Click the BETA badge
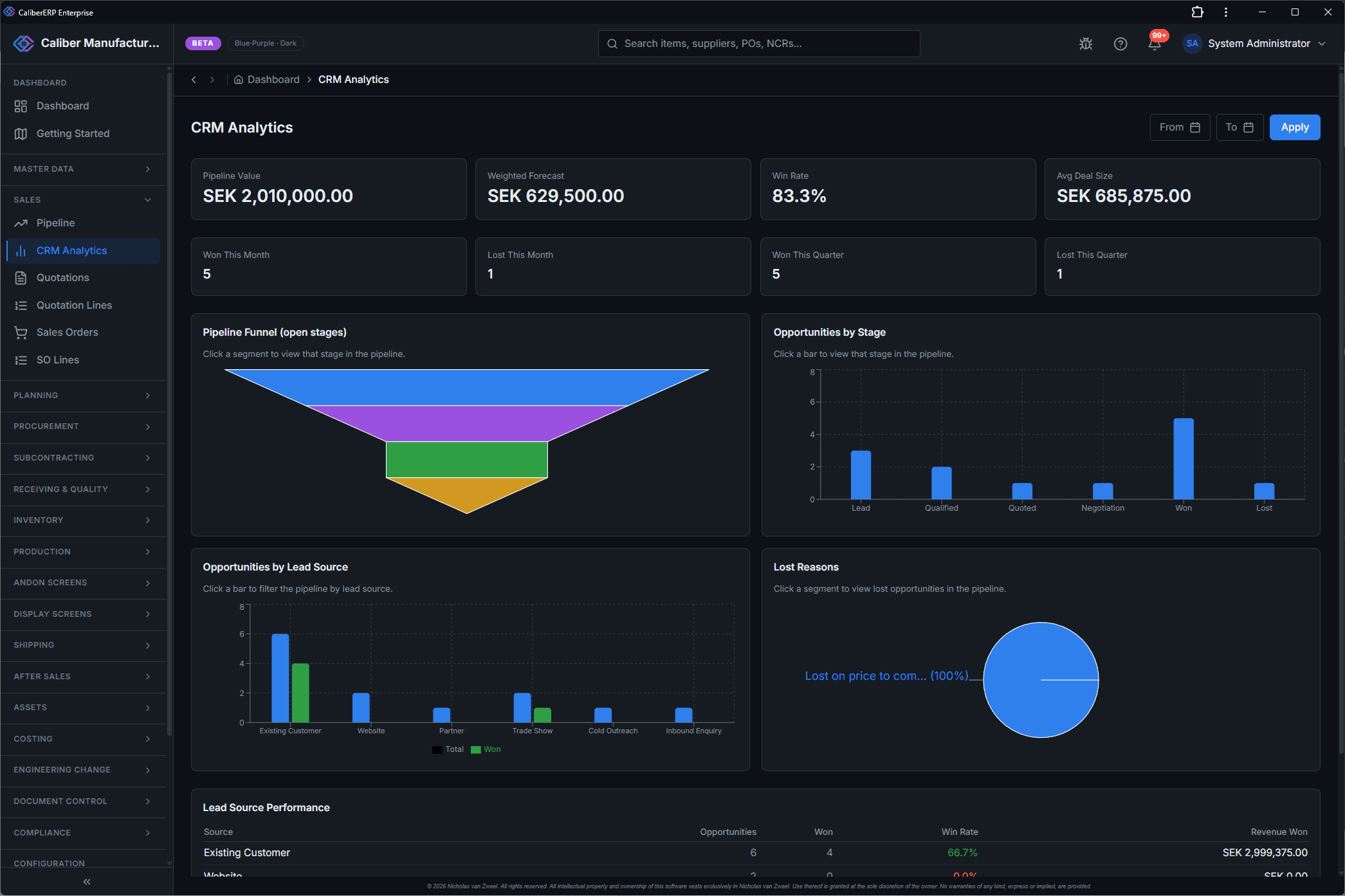This screenshot has height=896, width=1345. (203, 43)
